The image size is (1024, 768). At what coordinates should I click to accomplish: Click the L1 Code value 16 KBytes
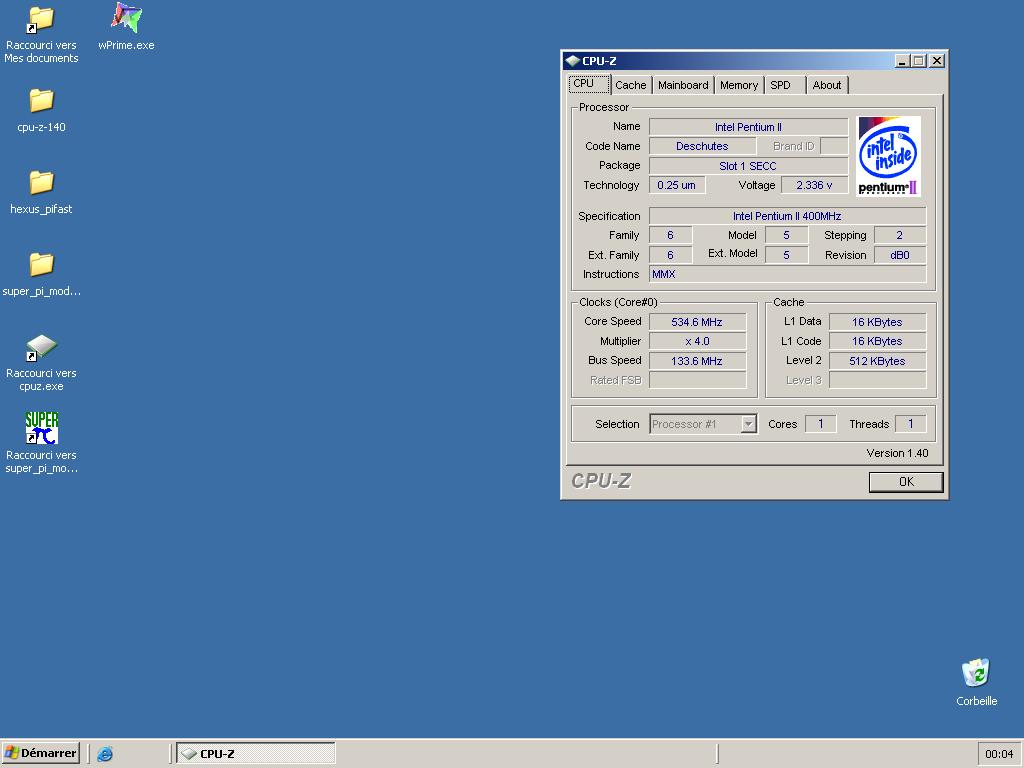click(x=877, y=342)
